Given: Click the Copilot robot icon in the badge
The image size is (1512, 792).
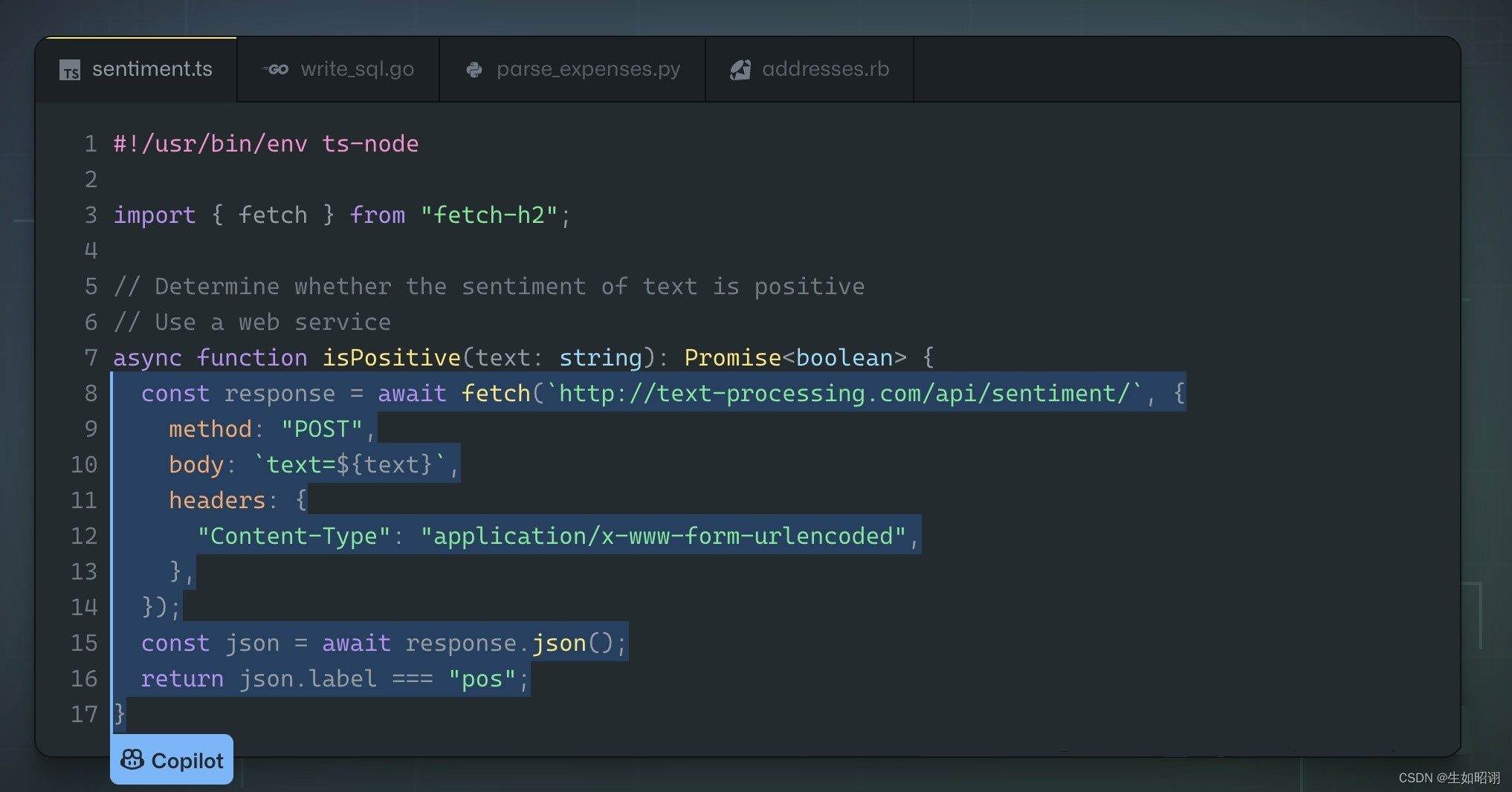Looking at the screenshot, I should click(132, 759).
